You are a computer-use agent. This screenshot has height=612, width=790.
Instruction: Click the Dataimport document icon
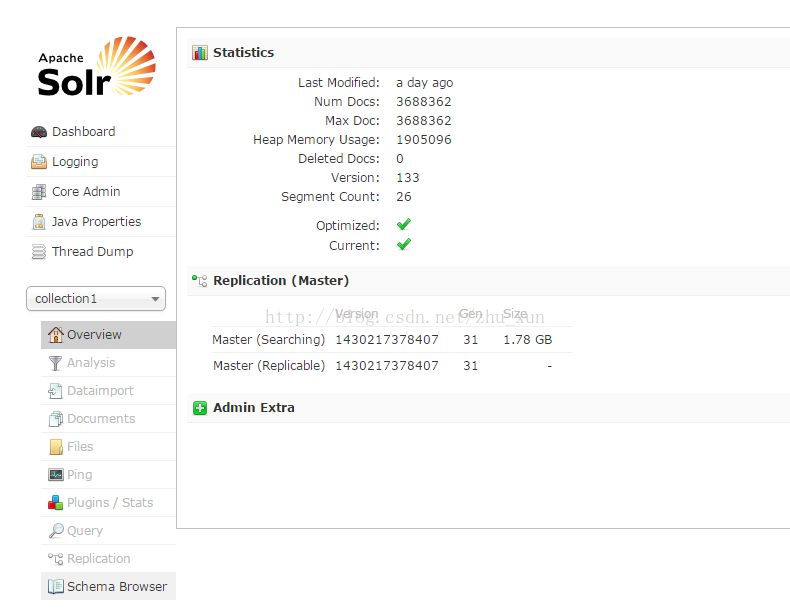point(55,391)
